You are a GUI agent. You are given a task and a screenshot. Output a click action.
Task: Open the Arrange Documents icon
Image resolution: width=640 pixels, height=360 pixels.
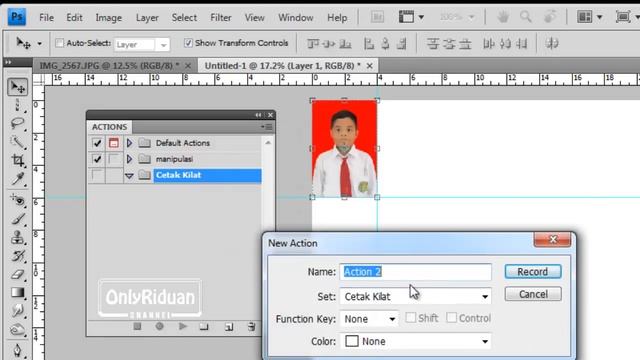click(589, 17)
